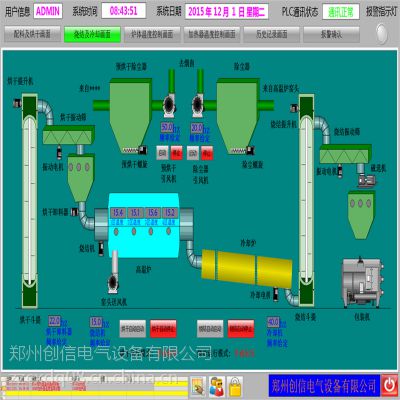Click the 预烘干螺旋 screw motor icon

coord(143,150)
